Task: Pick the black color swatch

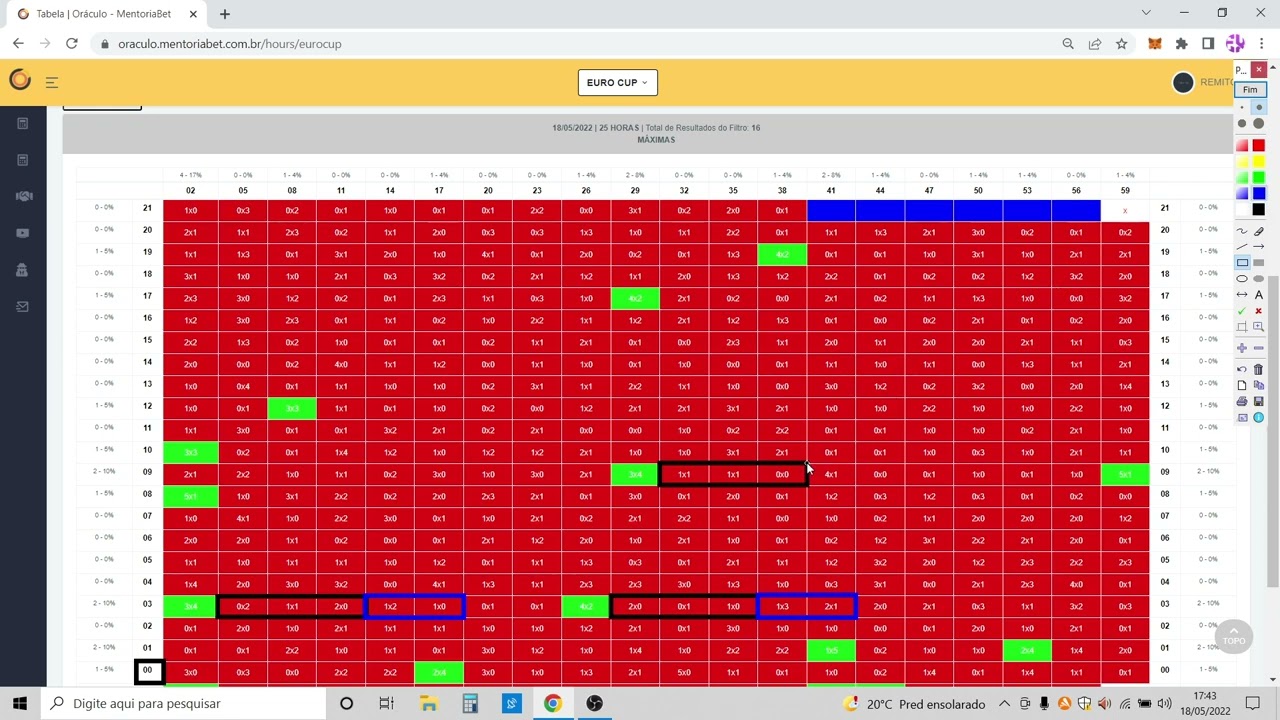Action: pyautogui.click(x=1258, y=209)
